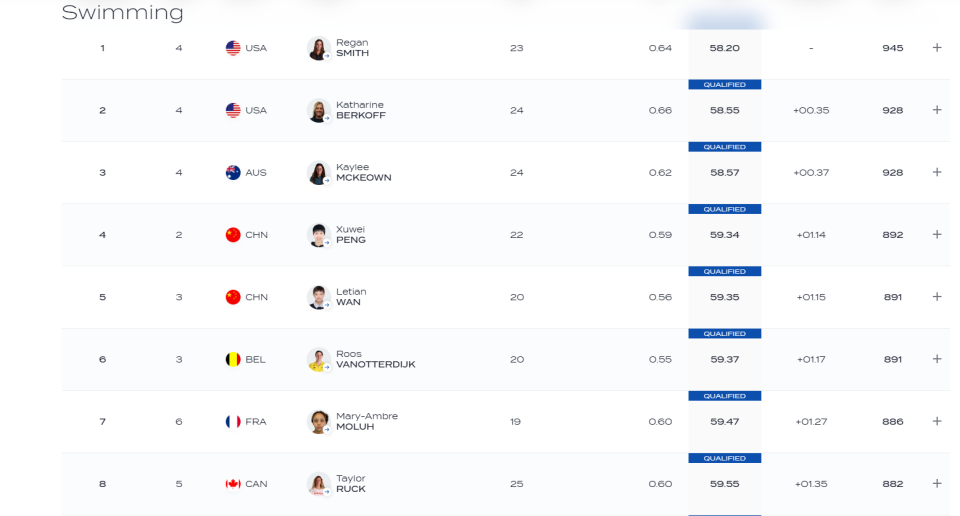The width and height of the screenshot is (960, 516).
Task: Open Roos Vanotterdijk athlete name link
Action: pyautogui.click(x=375, y=359)
